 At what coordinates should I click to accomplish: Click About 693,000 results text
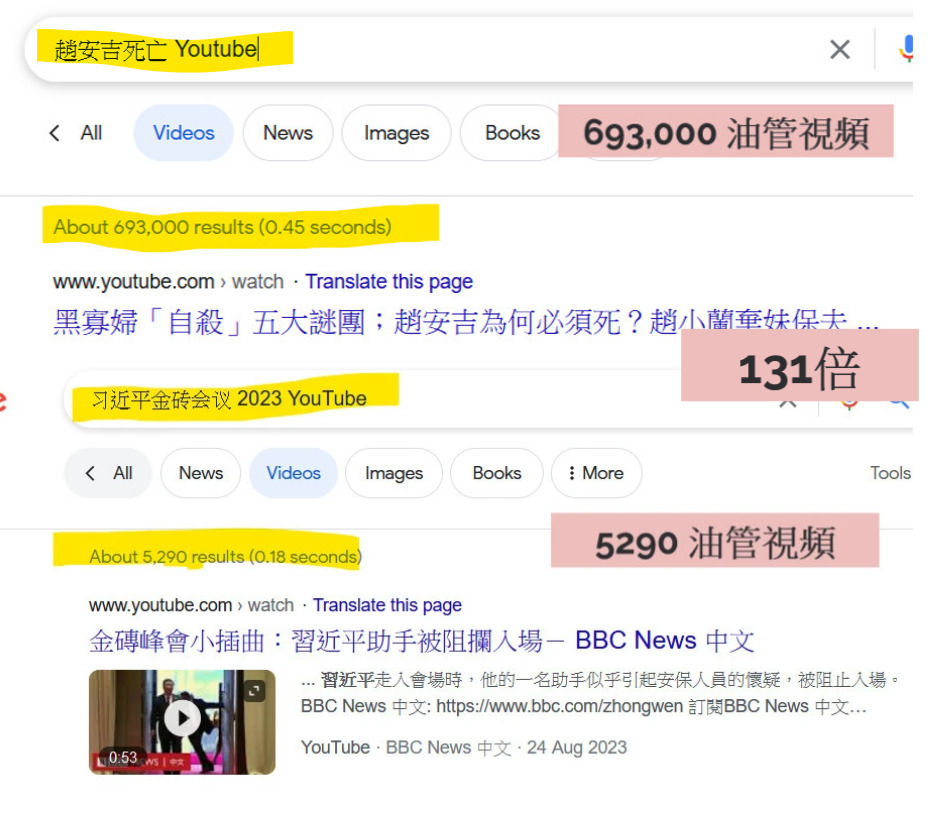(x=222, y=227)
